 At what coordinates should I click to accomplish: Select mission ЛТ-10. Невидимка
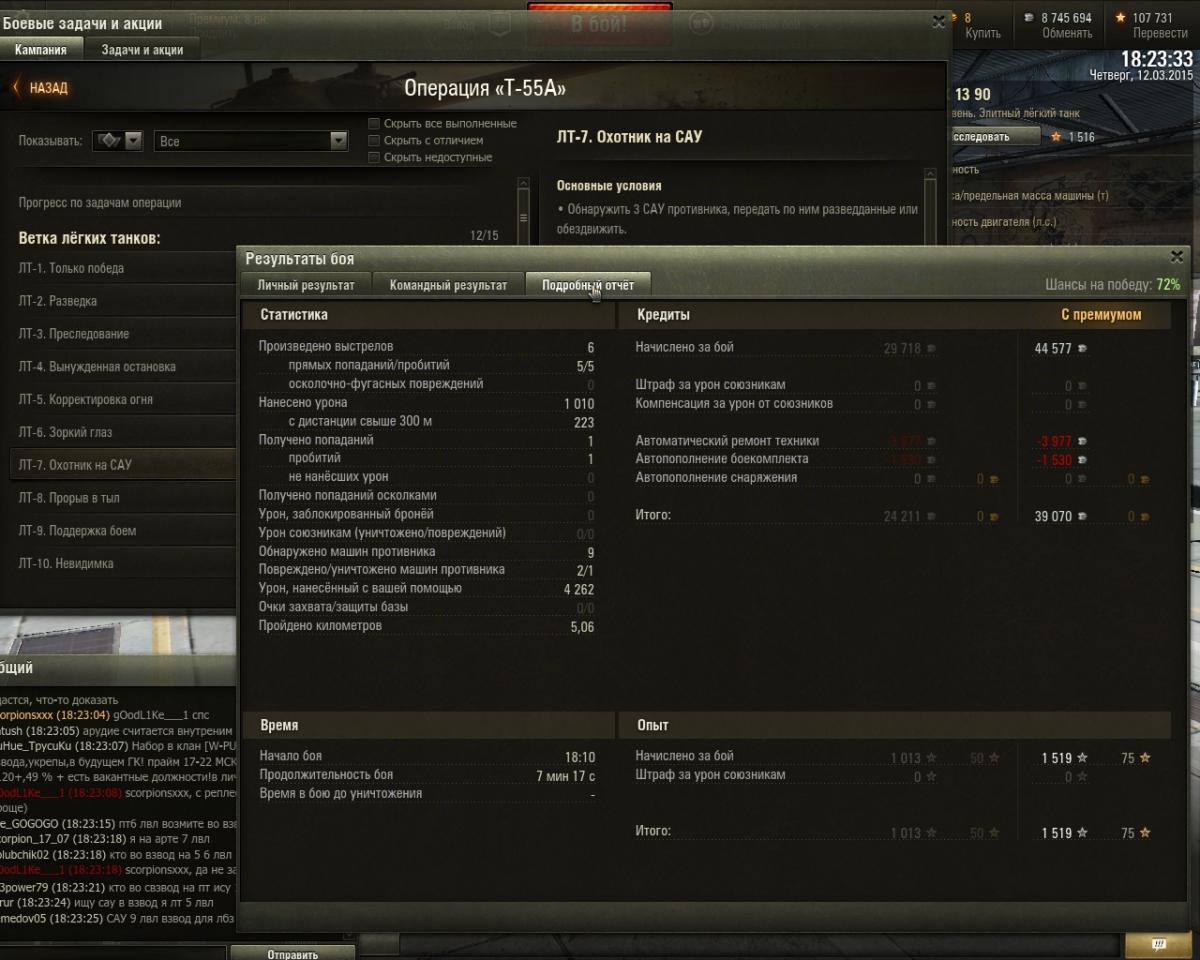[125, 564]
